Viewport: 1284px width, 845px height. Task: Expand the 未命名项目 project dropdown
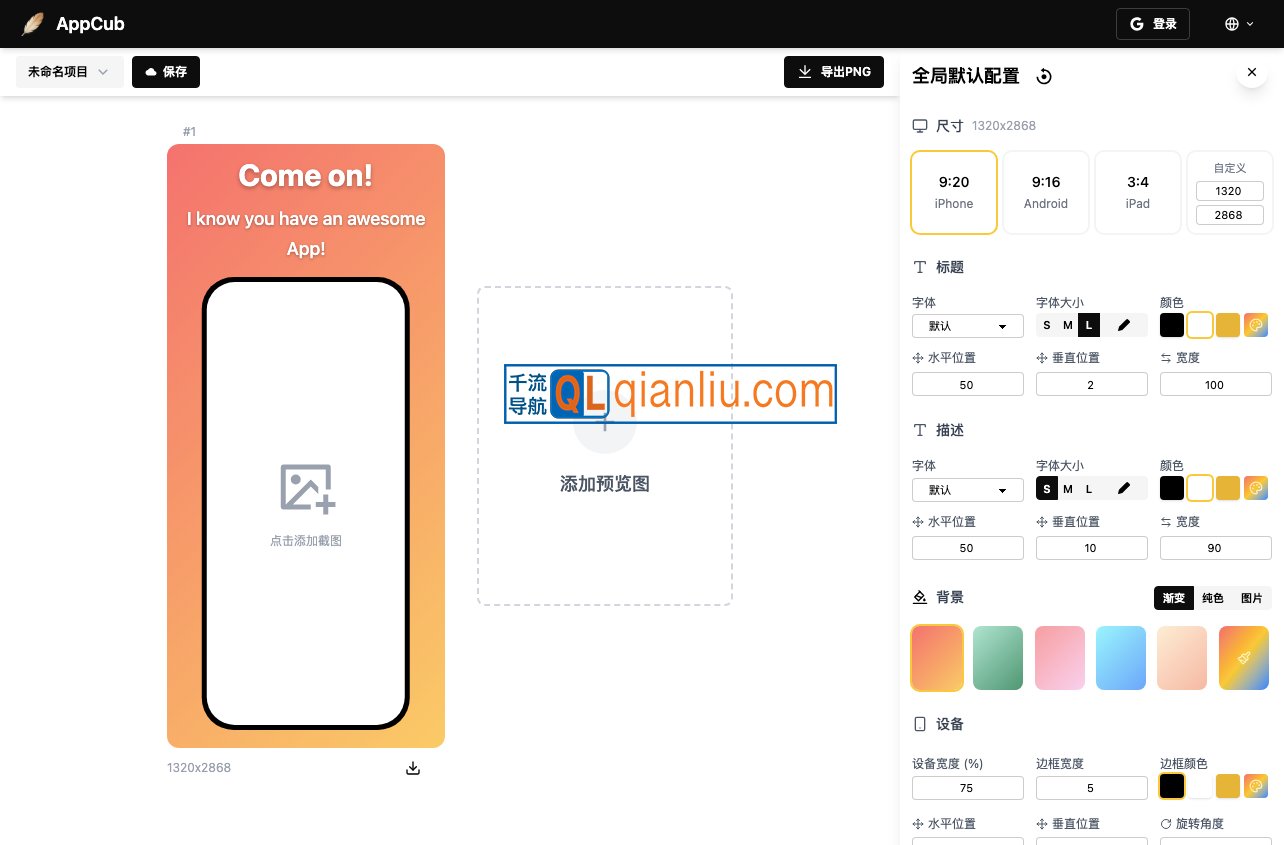[x=69, y=71]
